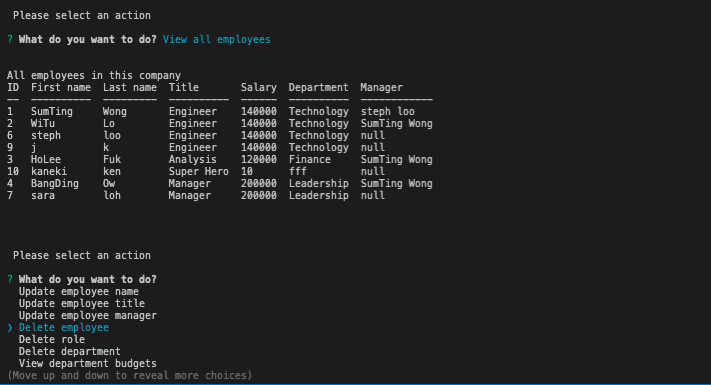The image size is (711, 385).
Task: Click the 'Title' column header
Action: pyautogui.click(x=184, y=88)
